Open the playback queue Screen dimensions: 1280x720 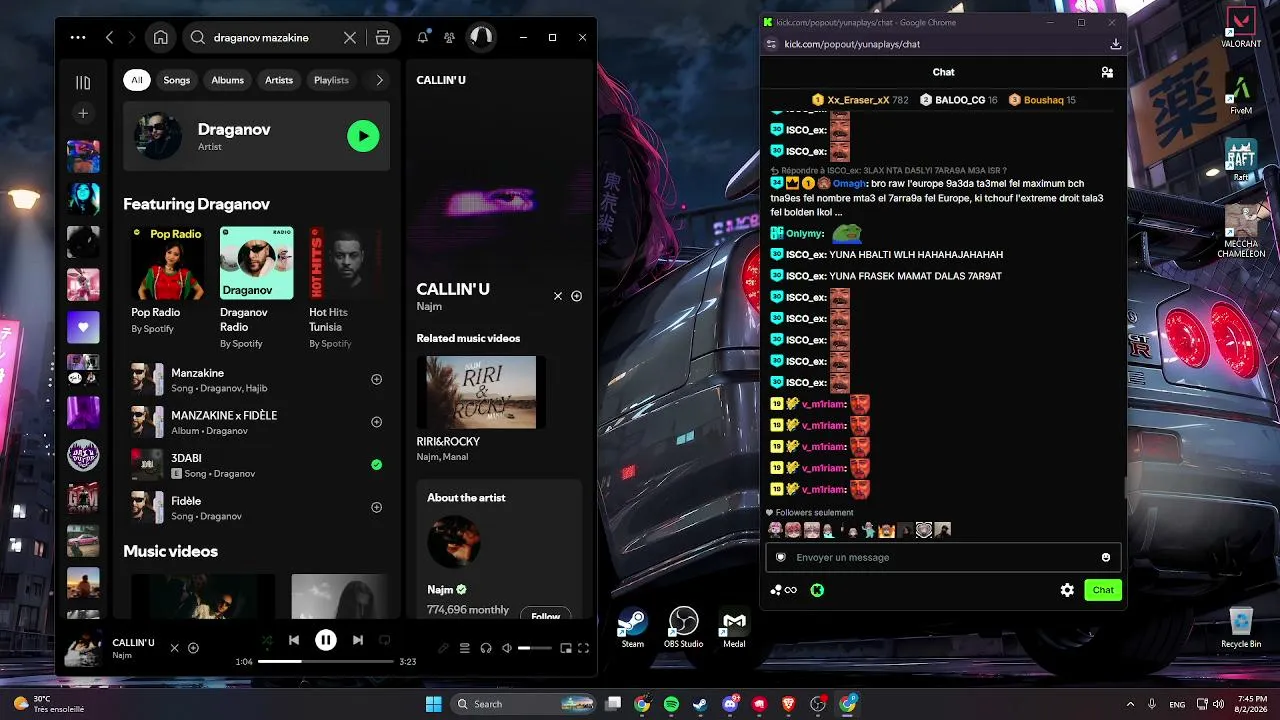click(x=465, y=648)
